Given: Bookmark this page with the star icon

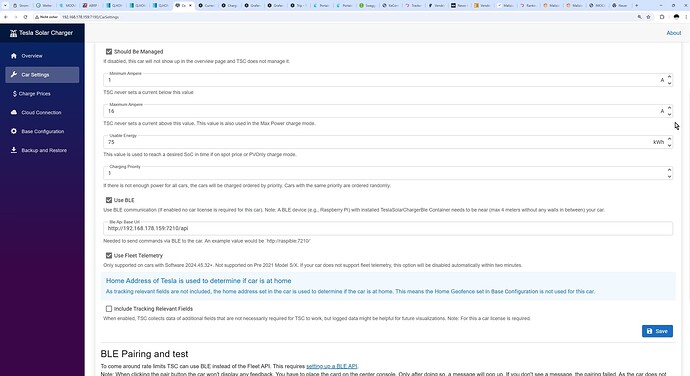Looking at the screenshot, I should [648, 17].
